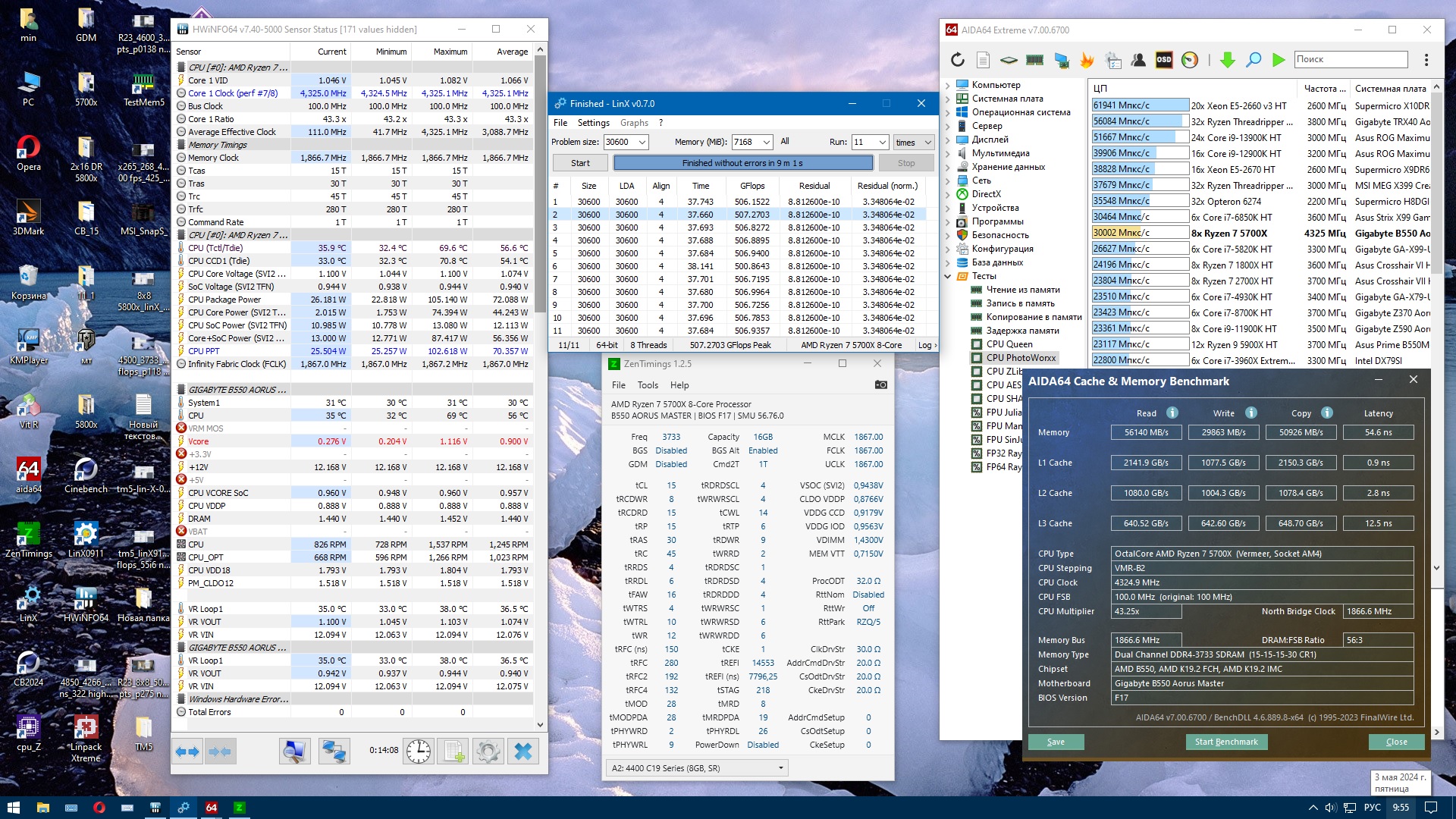Click the Start Benchmark button
Image resolution: width=1456 pixels, height=819 pixels.
coord(1225,742)
